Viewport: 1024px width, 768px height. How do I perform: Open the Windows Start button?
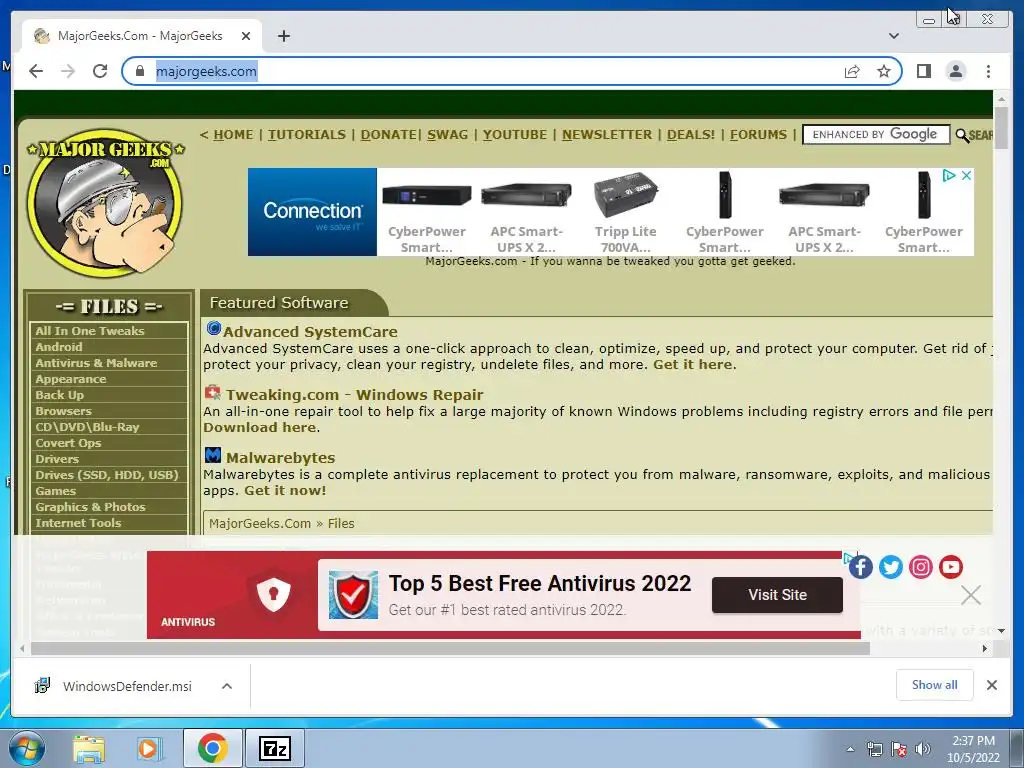(x=27, y=748)
